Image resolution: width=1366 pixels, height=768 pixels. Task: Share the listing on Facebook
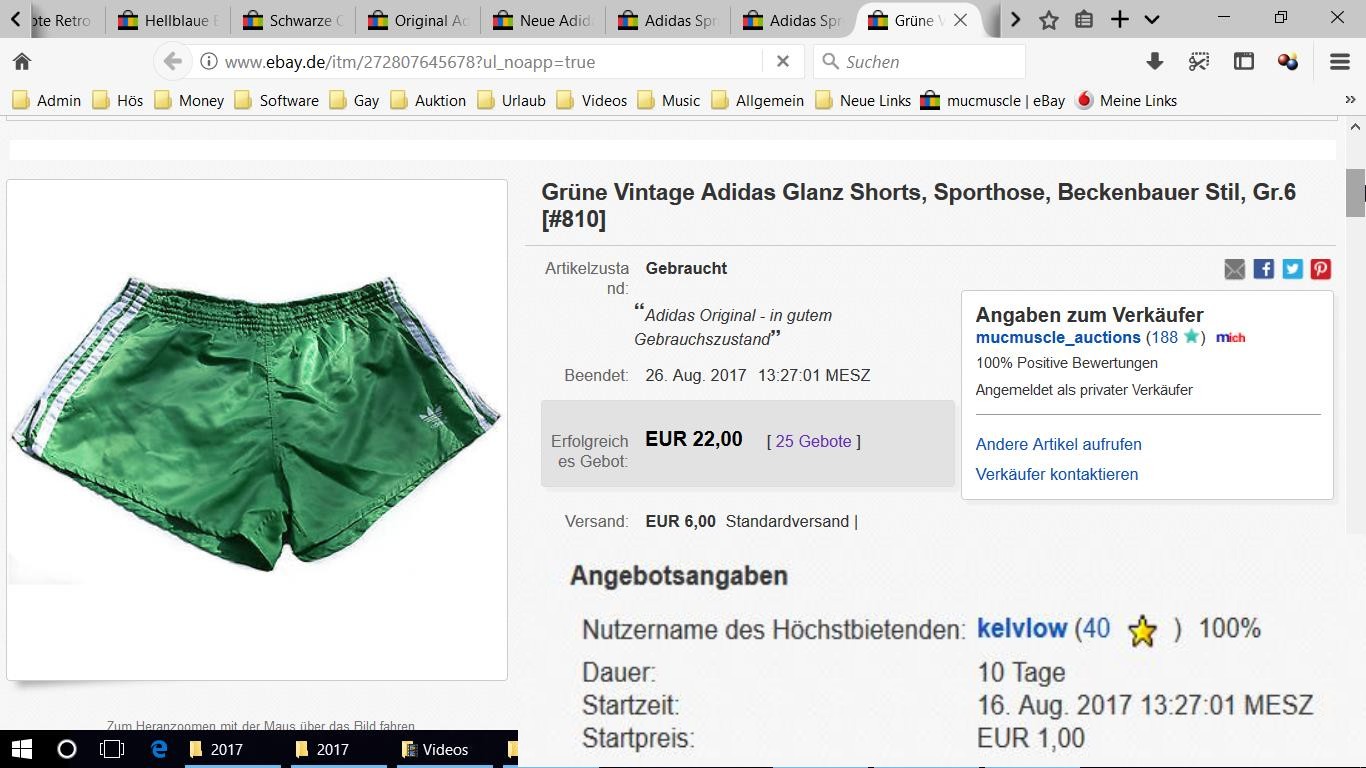tap(1264, 269)
